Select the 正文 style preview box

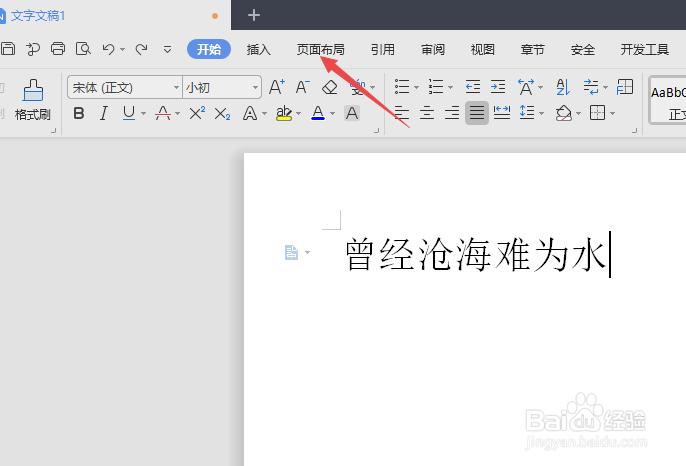pyautogui.click(x=667, y=101)
